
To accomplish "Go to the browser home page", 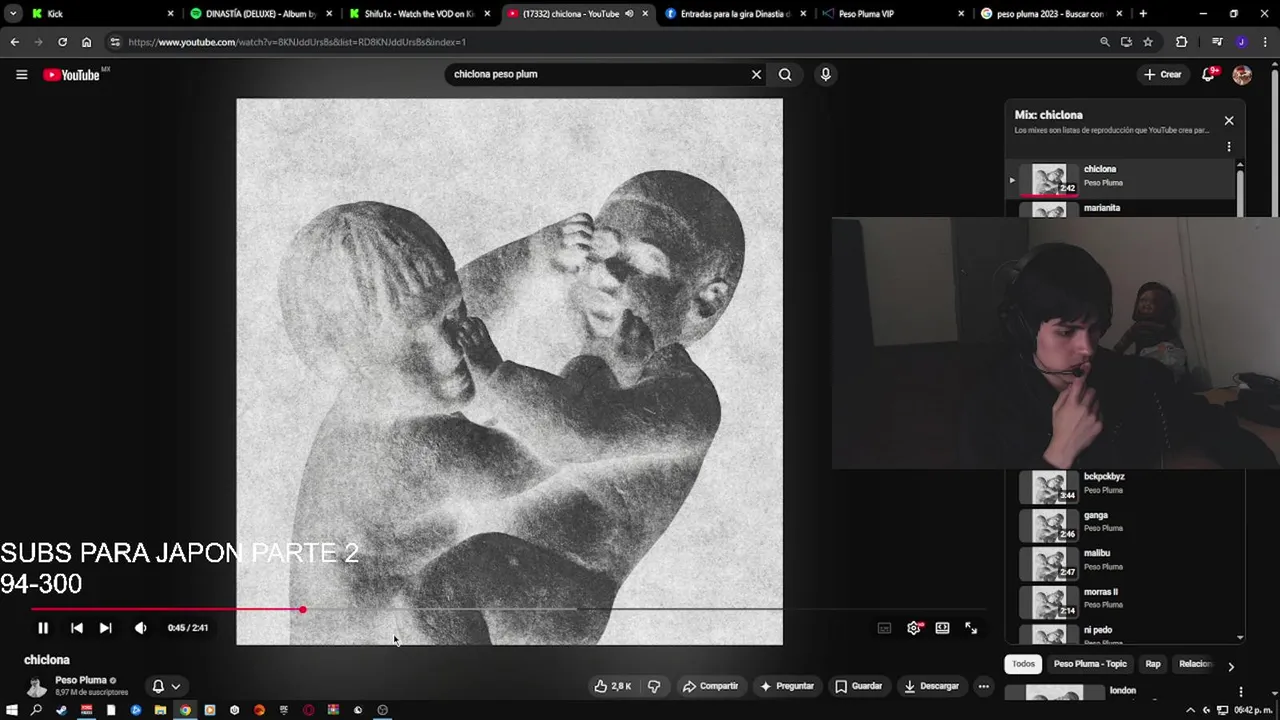I will coord(86,42).
